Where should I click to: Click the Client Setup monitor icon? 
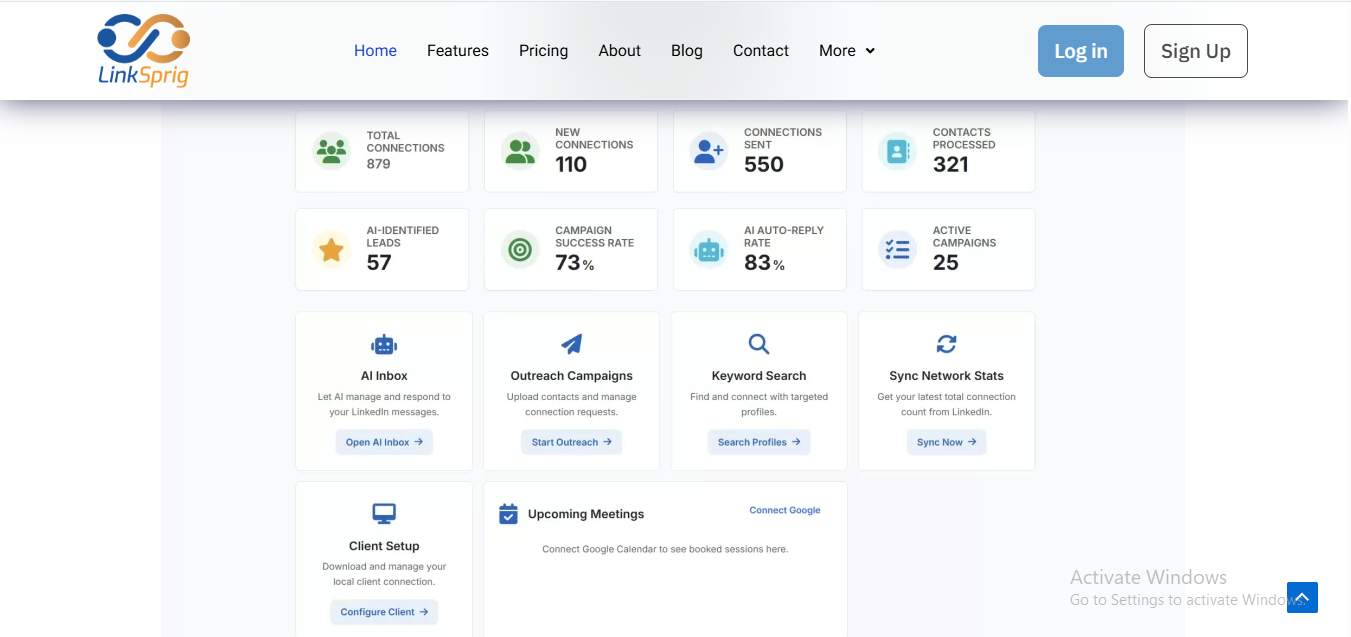click(x=384, y=514)
